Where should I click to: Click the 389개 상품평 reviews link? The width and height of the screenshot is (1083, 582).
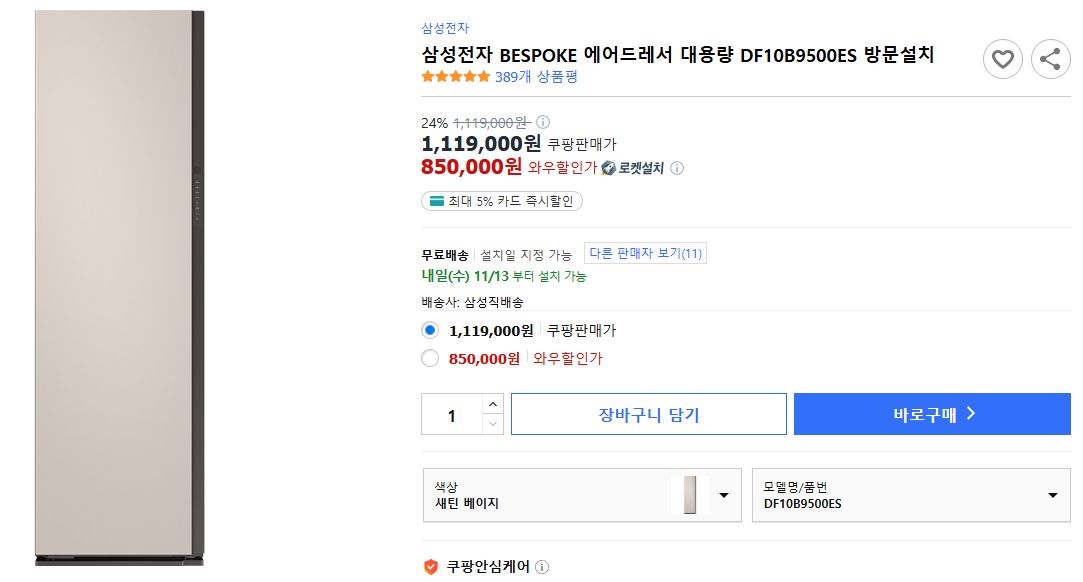click(x=534, y=76)
